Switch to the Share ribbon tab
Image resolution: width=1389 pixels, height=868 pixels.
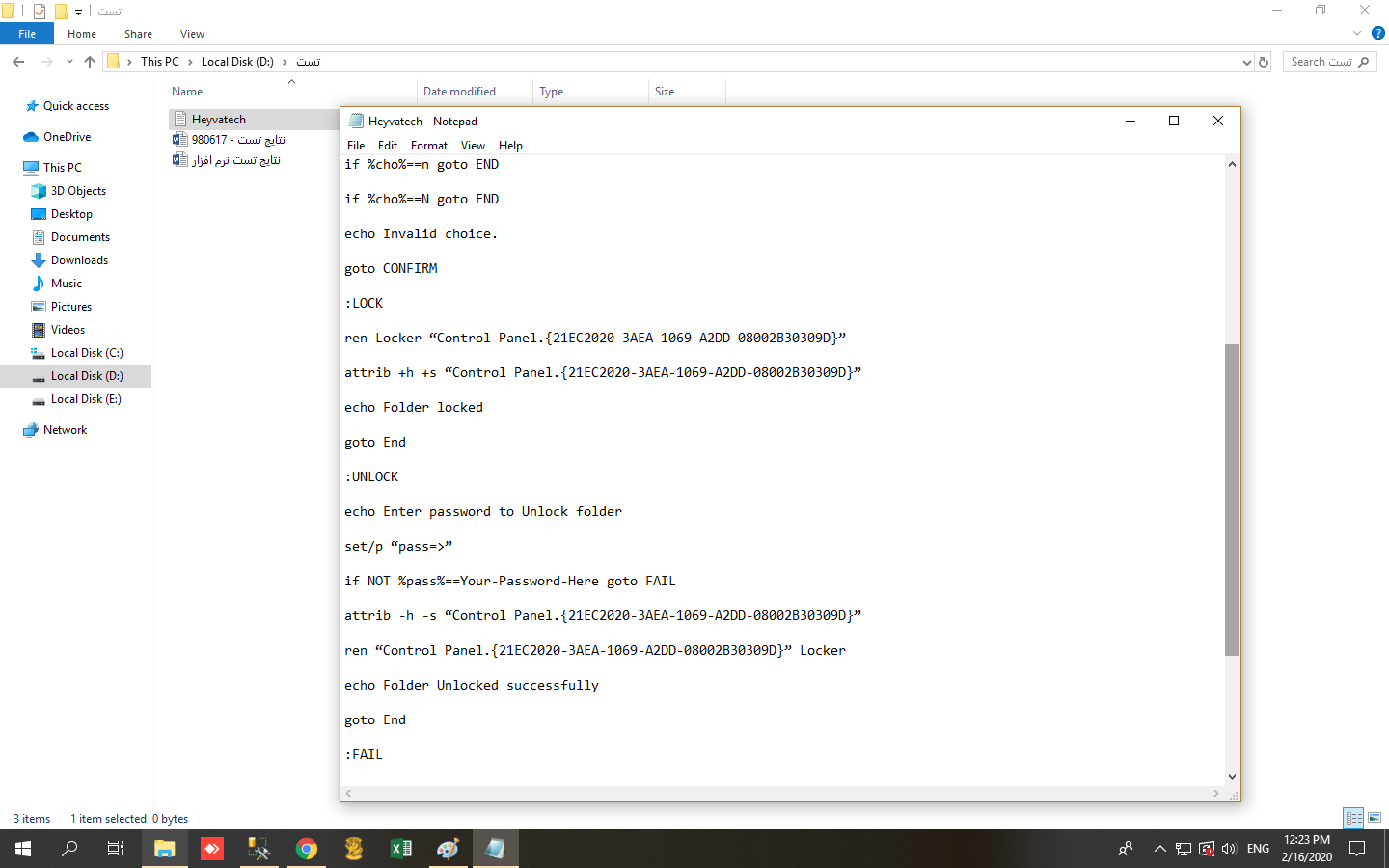point(138,34)
